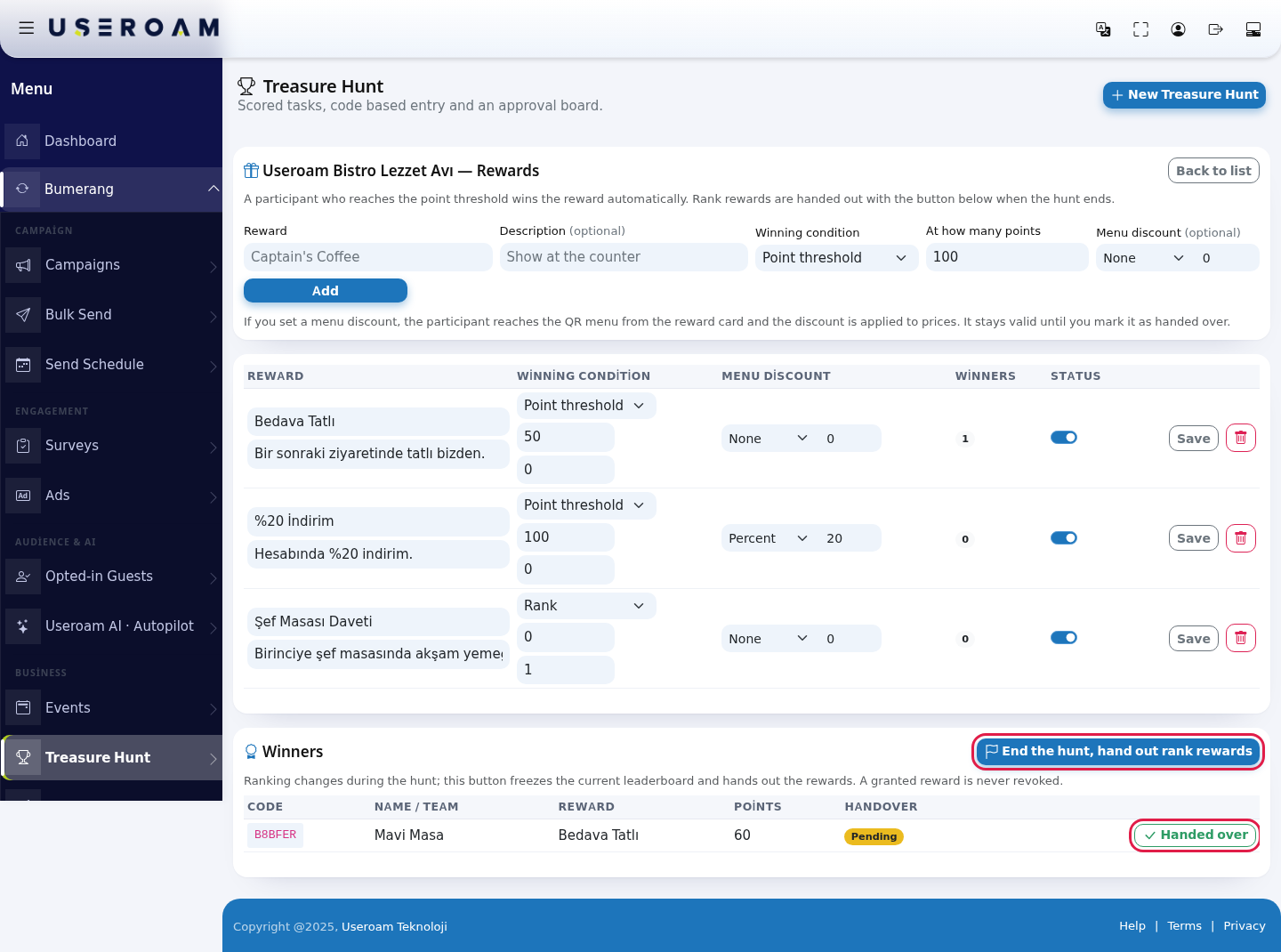Screen dimensions: 1281x952
Task: Click the Useroam AI sparkle icon
Action: 23,626
